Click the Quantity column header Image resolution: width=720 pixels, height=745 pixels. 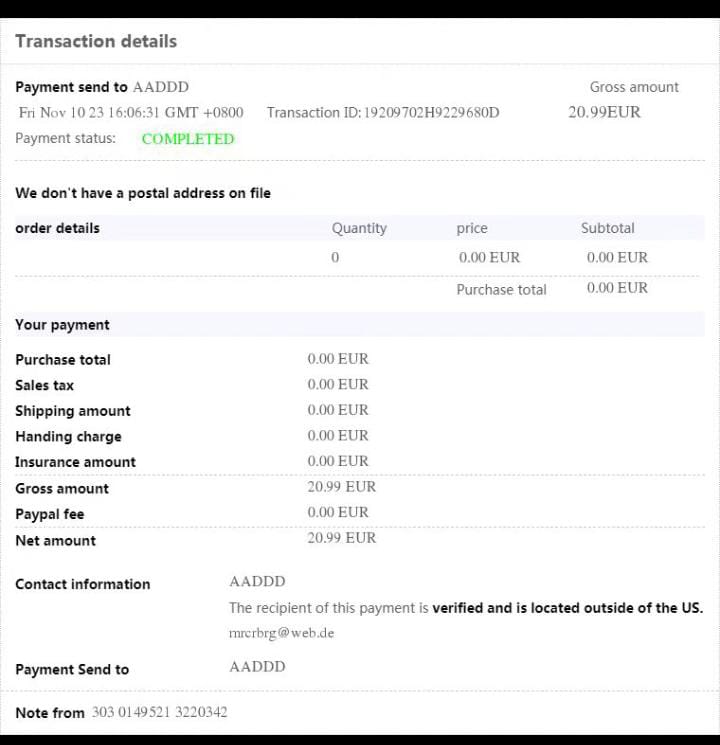(359, 228)
